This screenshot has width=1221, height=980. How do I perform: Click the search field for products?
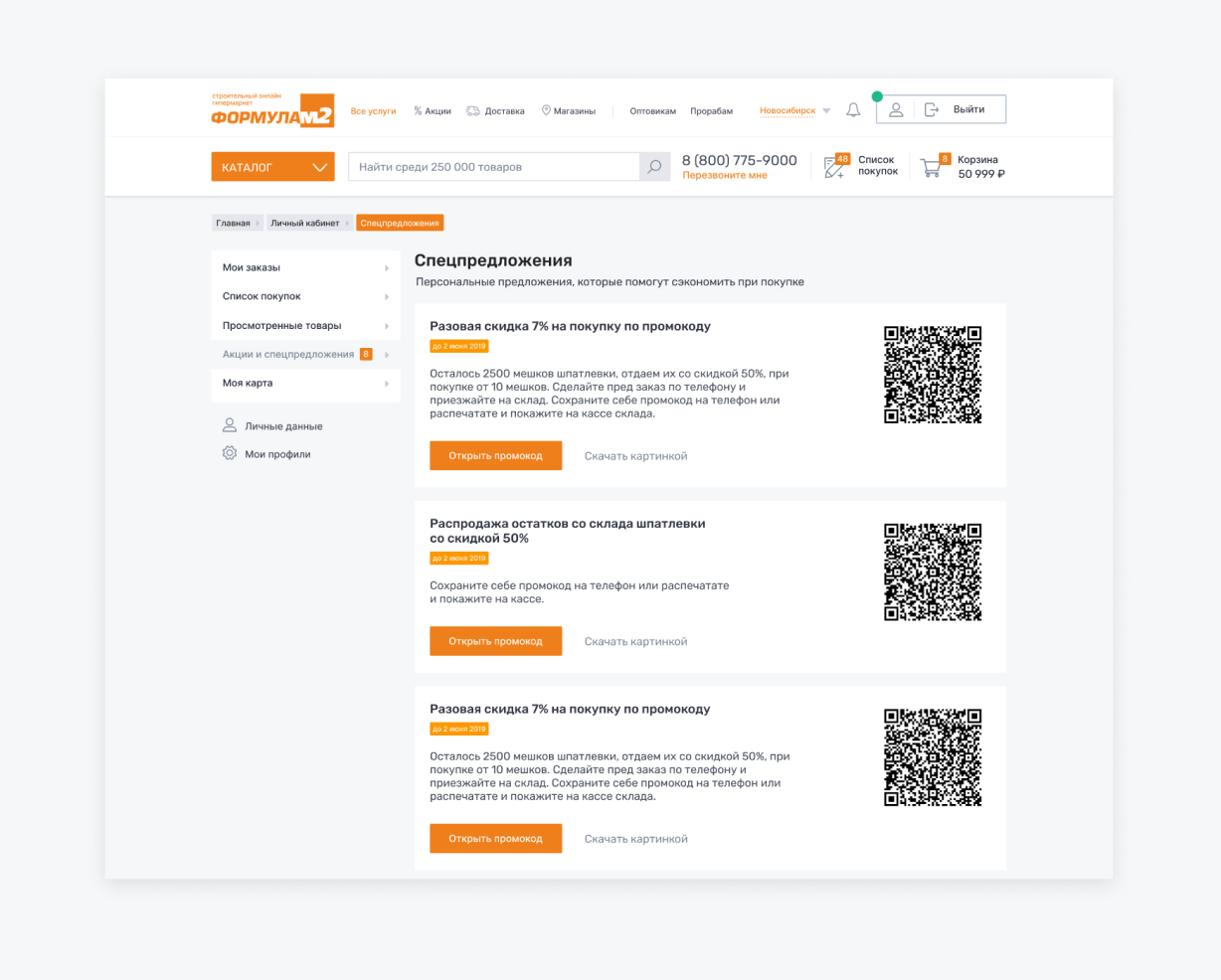(x=493, y=167)
